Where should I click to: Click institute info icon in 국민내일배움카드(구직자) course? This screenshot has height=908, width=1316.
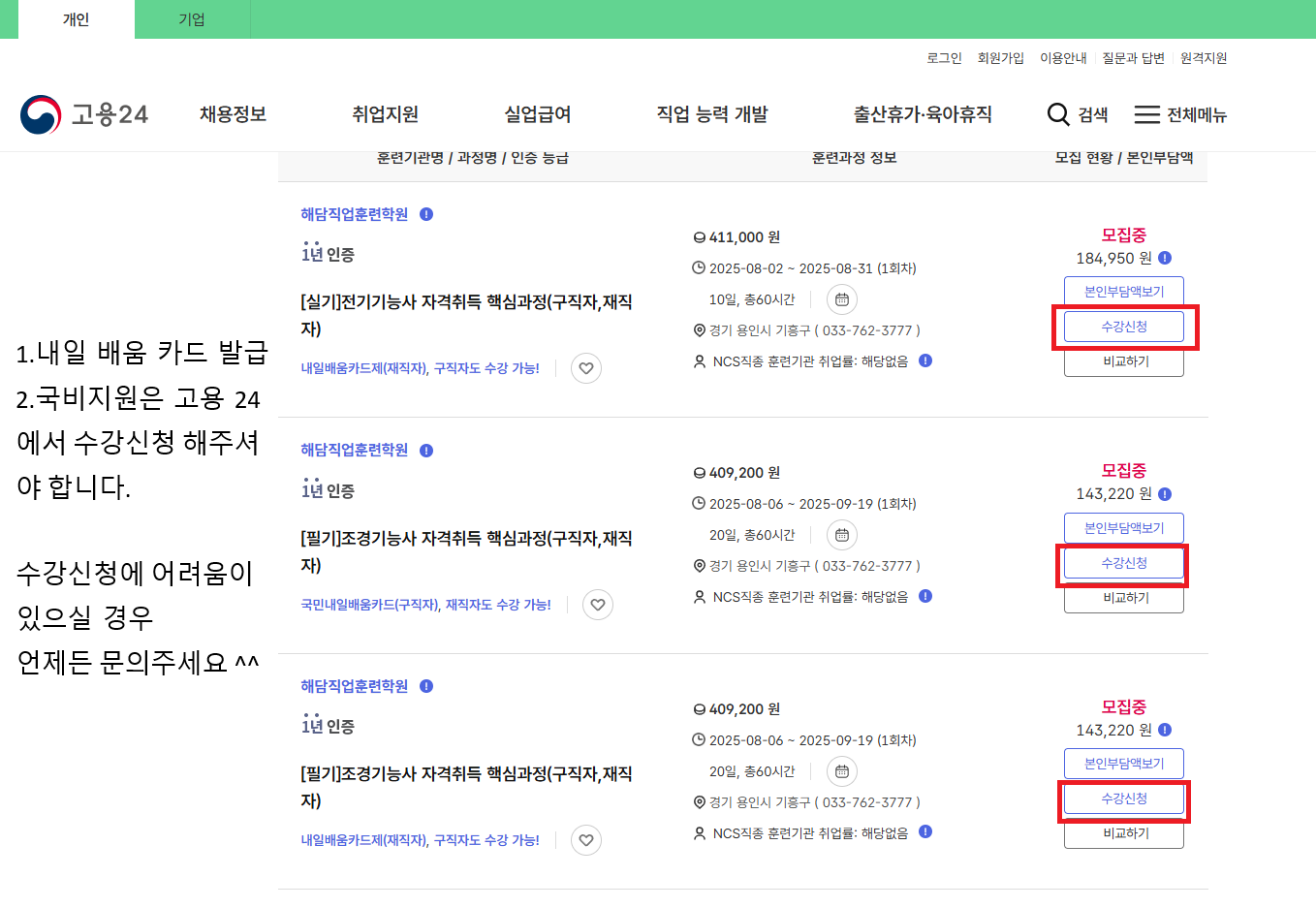pyautogui.click(x=426, y=451)
